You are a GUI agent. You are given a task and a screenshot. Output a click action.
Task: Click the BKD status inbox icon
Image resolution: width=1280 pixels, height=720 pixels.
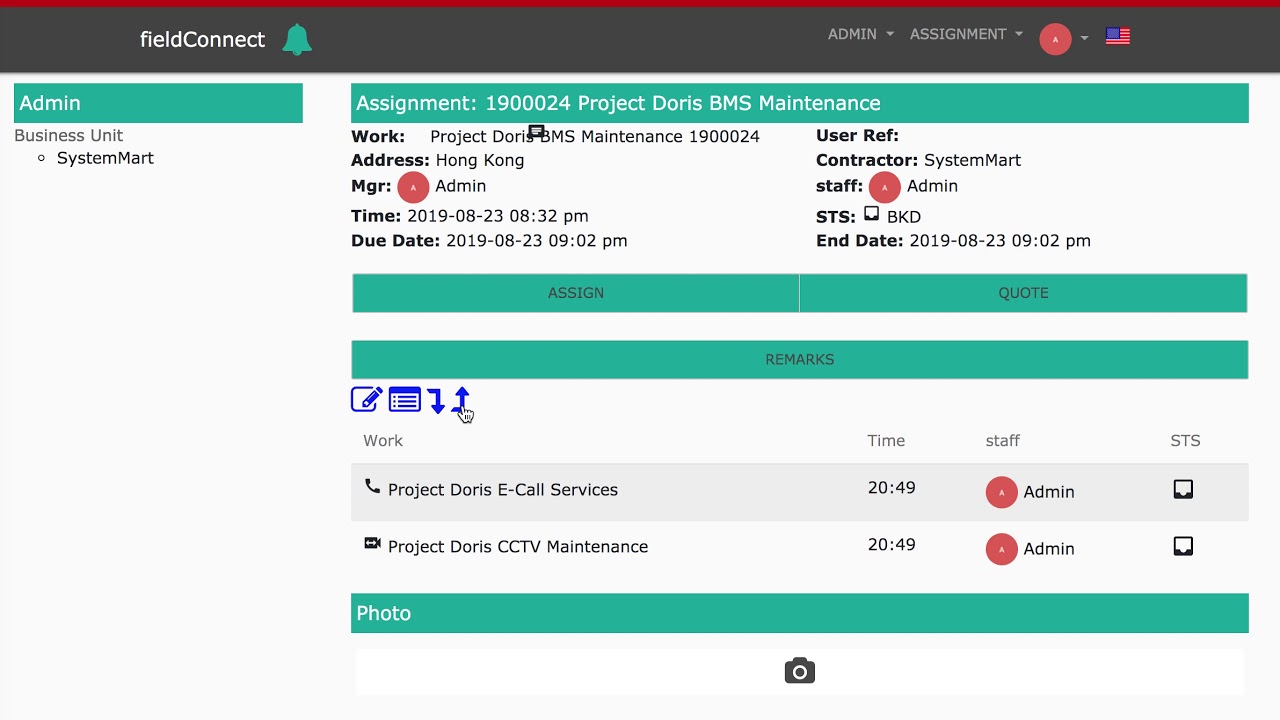(871, 214)
